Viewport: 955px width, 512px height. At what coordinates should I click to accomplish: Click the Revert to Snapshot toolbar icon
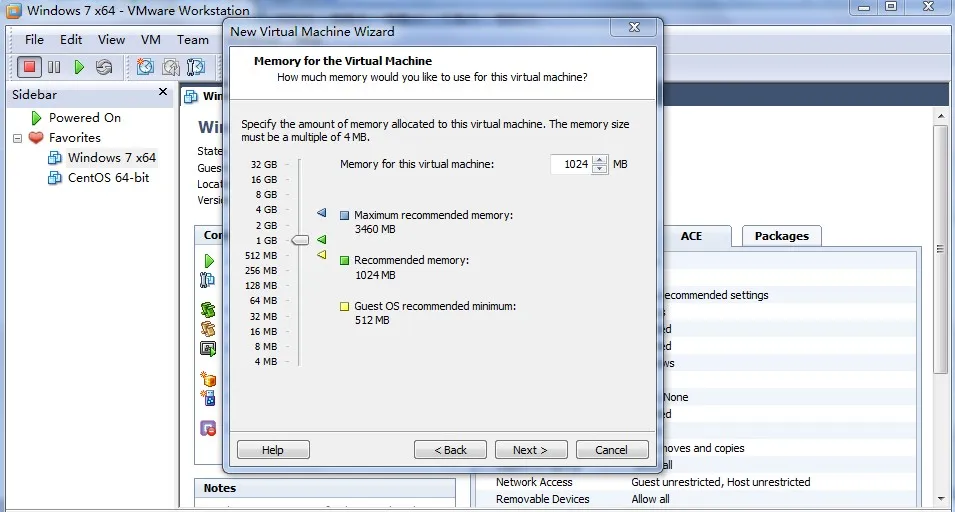point(171,67)
